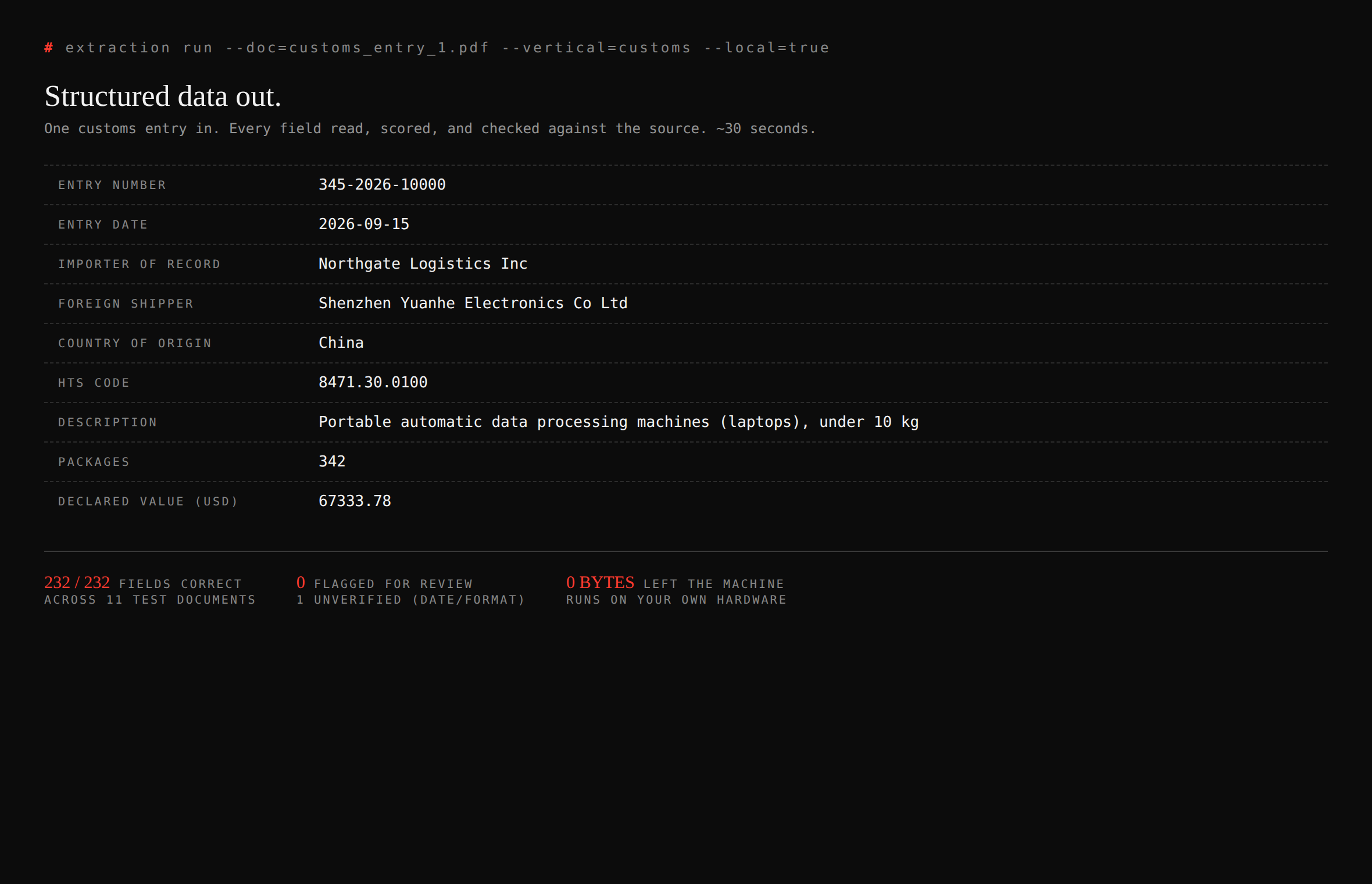Click the DECLARED VALUE (USD) label
This screenshot has height=884, width=1372.
coord(148,501)
